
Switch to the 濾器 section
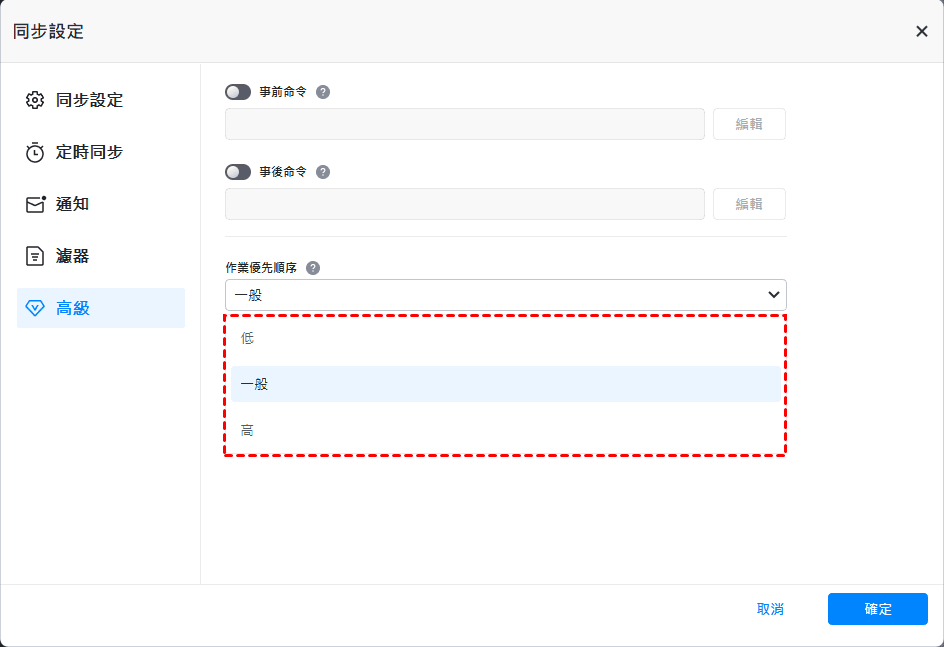coord(101,256)
